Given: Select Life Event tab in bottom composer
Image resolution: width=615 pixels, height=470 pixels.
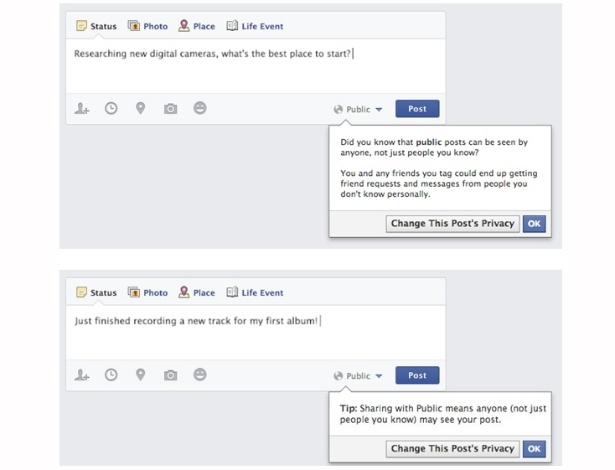Looking at the screenshot, I should pos(255,293).
